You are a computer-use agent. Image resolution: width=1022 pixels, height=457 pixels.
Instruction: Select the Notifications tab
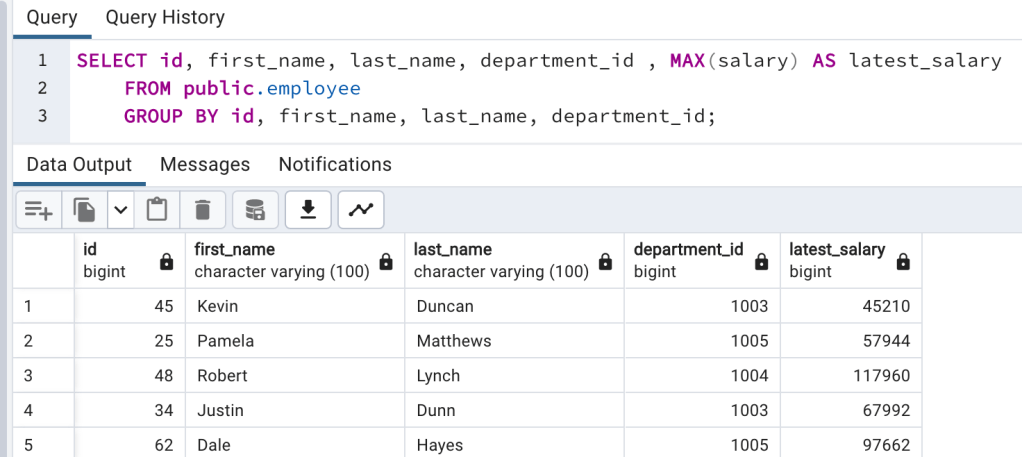tap(335, 164)
